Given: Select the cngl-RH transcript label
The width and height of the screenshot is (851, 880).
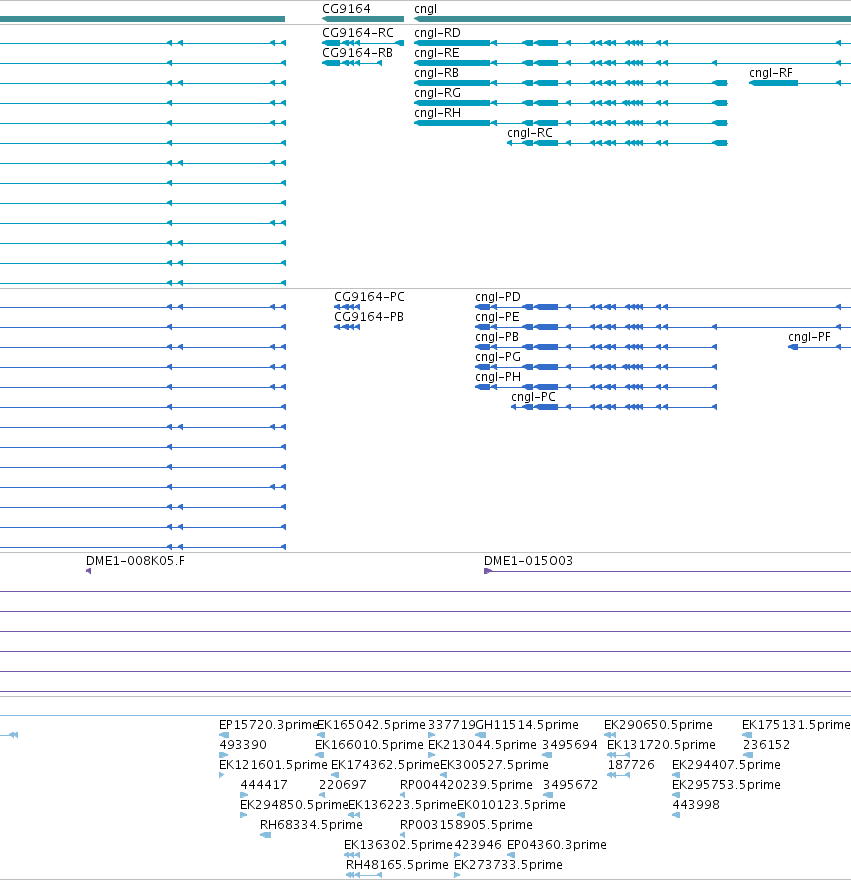Looking at the screenshot, I should coord(437,113).
